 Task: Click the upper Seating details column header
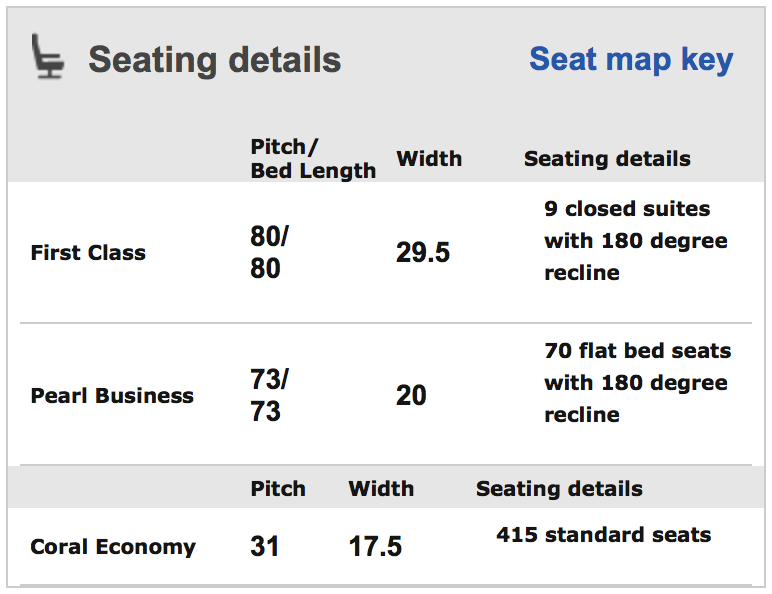(607, 159)
